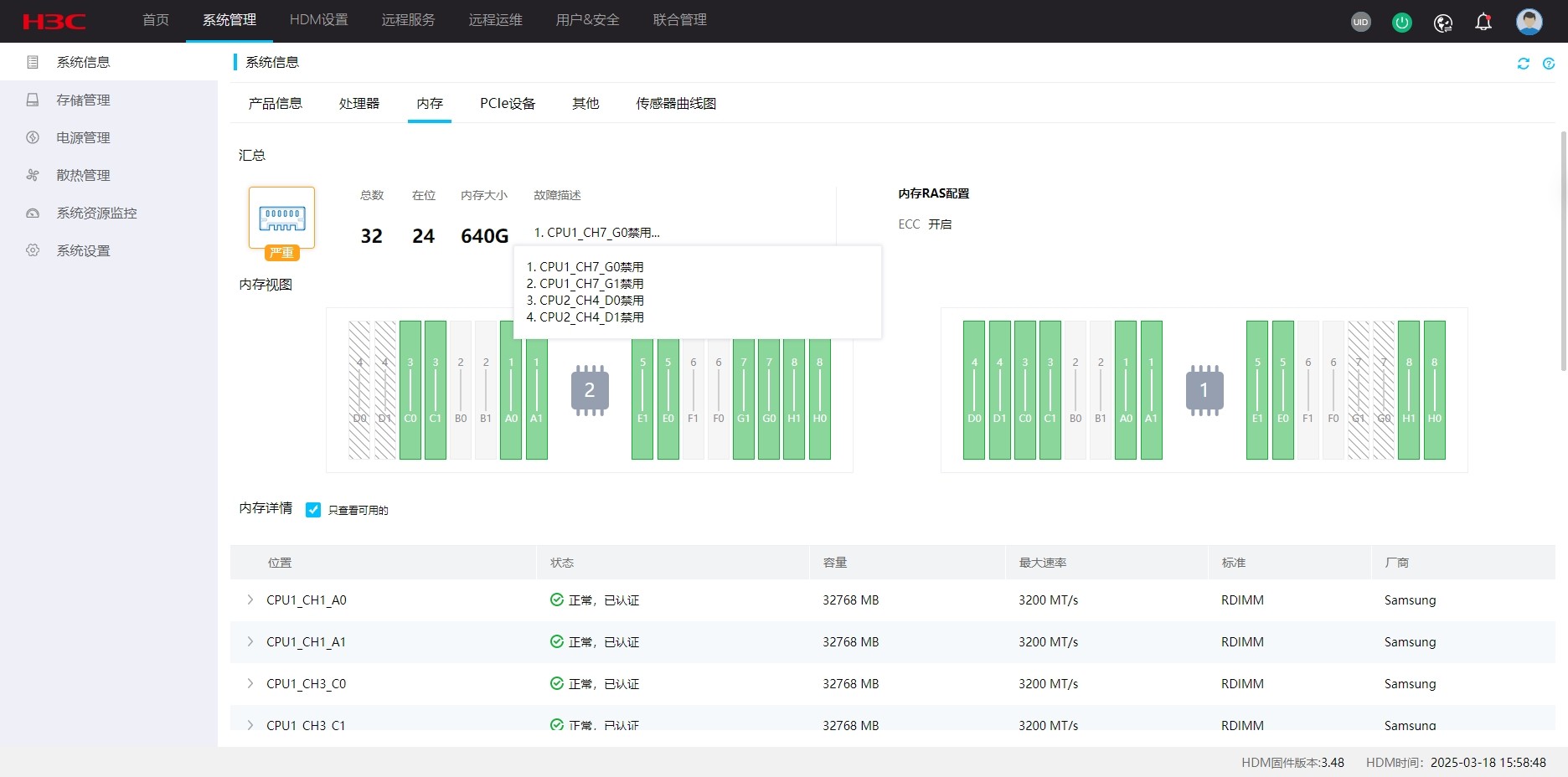The image size is (1568, 777).
Task: Click the UID indicator light icon
Action: pyautogui.click(x=1360, y=22)
